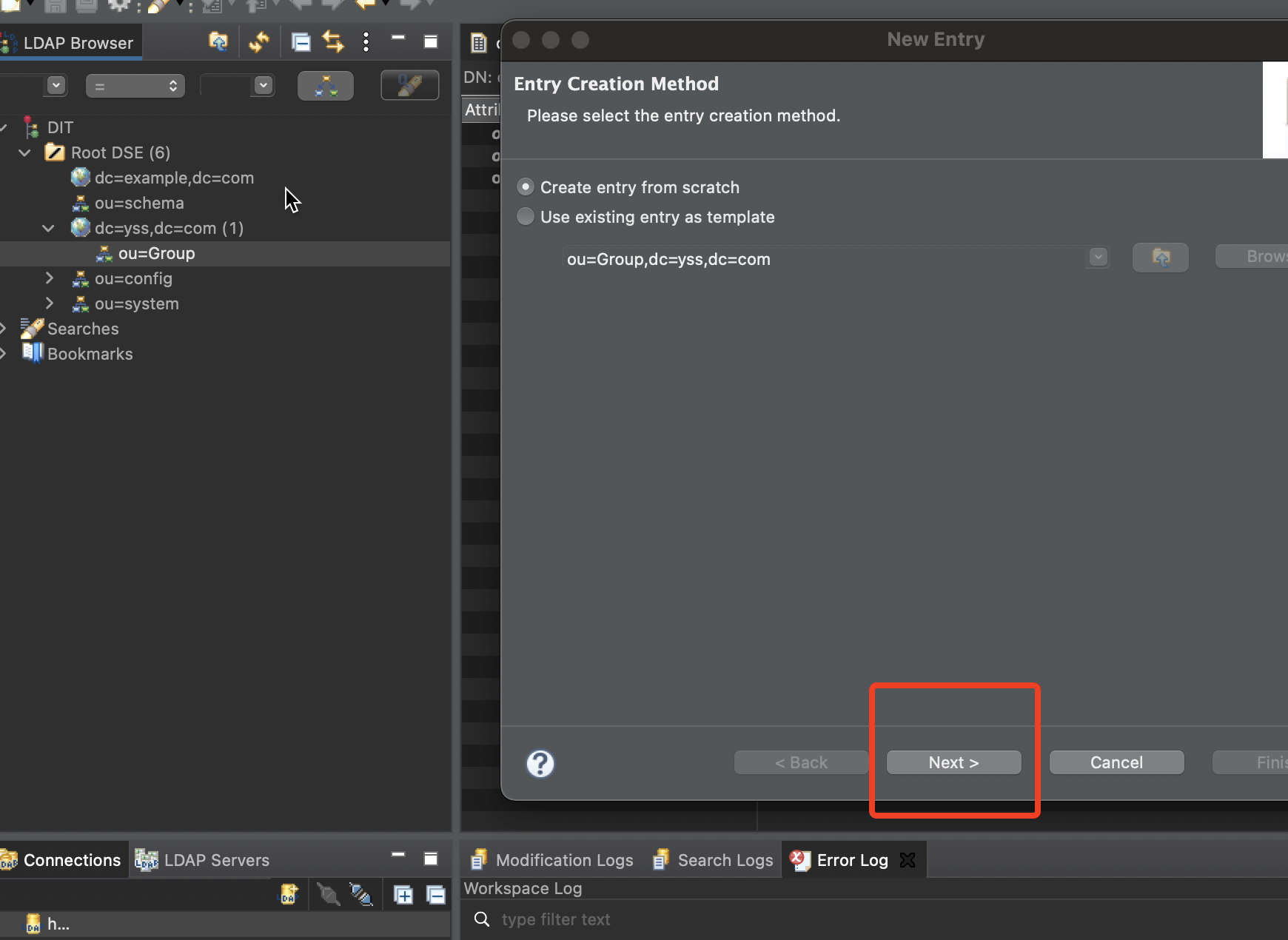Toggle Link with Editor in the browser toolbar

click(332, 42)
